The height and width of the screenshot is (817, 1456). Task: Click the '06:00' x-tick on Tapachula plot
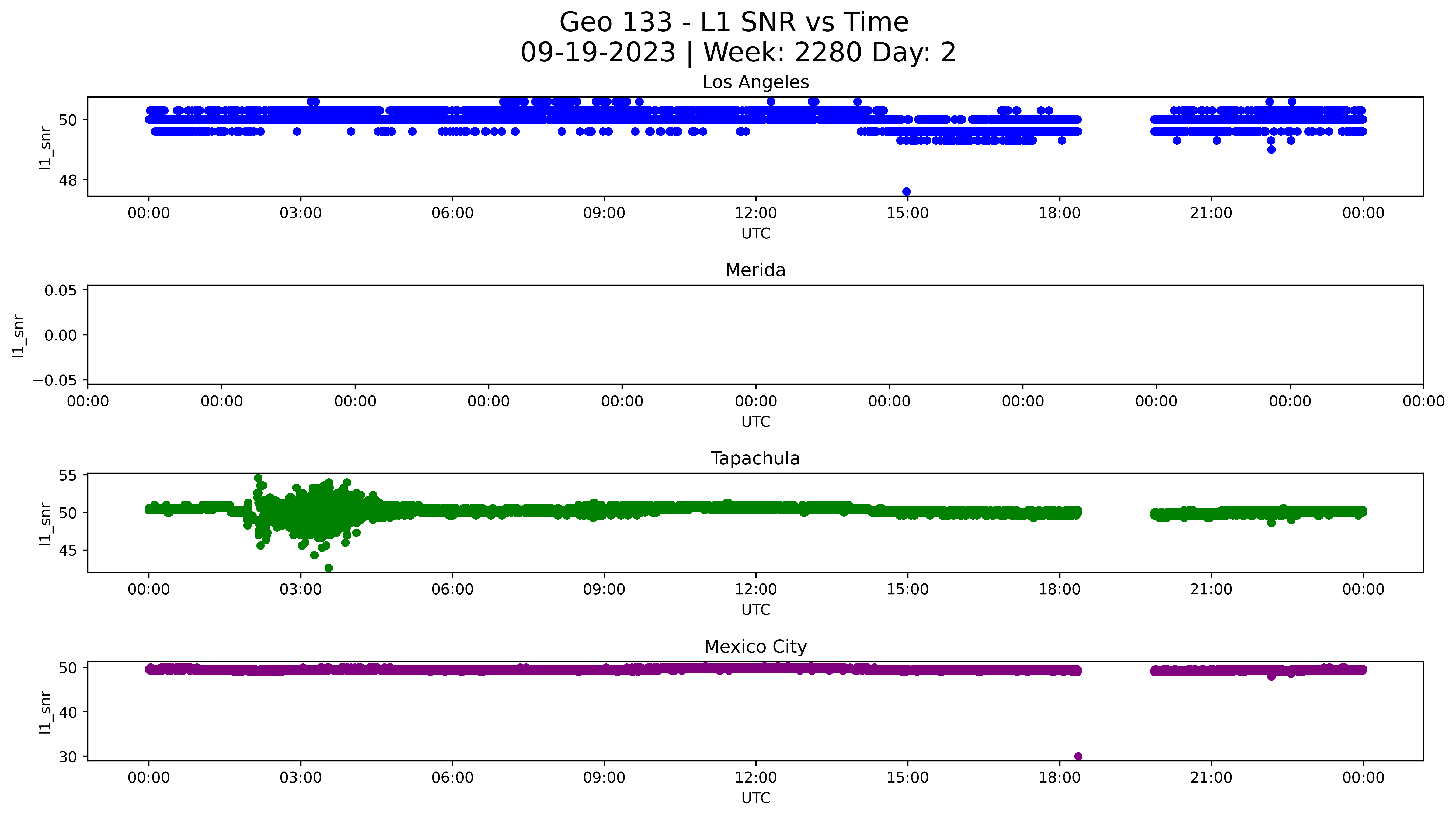tap(452, 590)
